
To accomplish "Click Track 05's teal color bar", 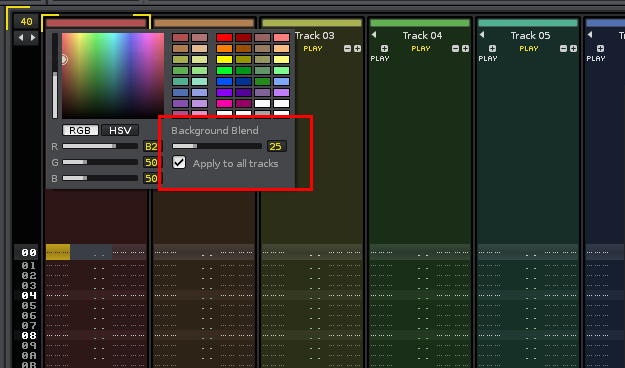I will [x=528, y=23].
